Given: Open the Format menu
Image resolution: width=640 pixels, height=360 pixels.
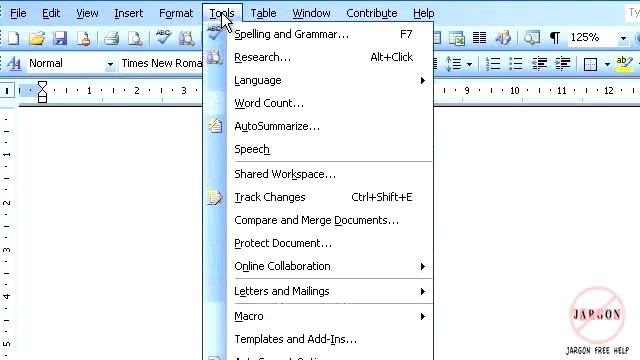Looking at the screenshot, I should 176,13.
